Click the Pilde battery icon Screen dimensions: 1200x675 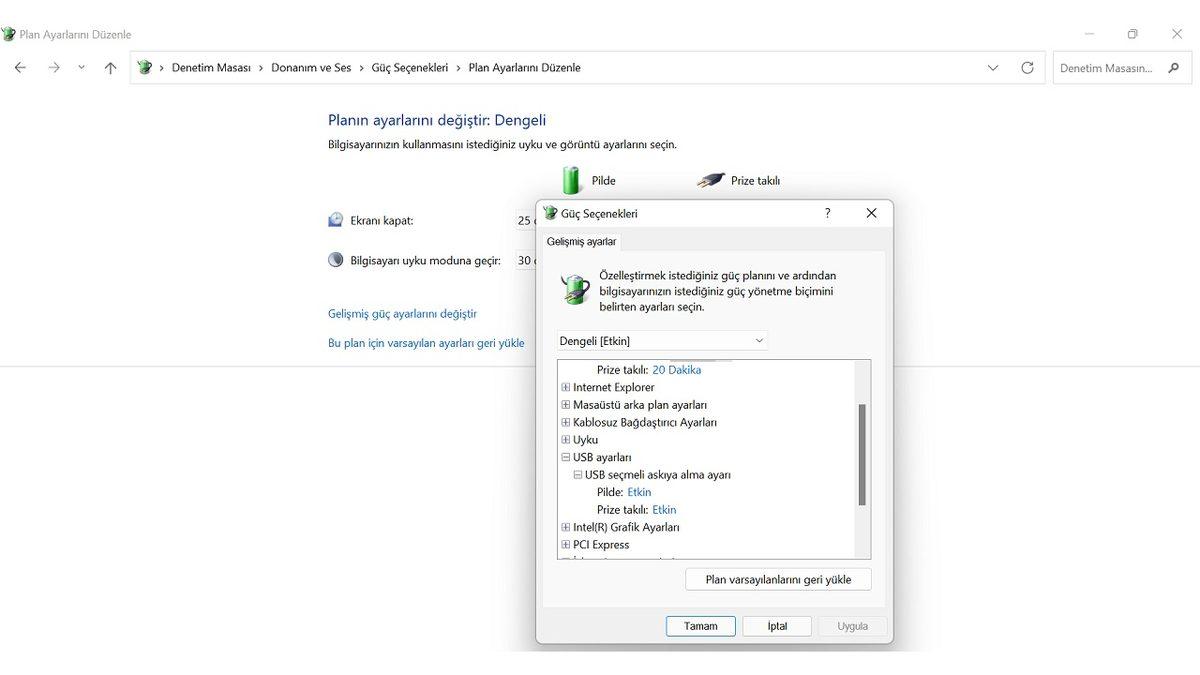tap(571, 180)
